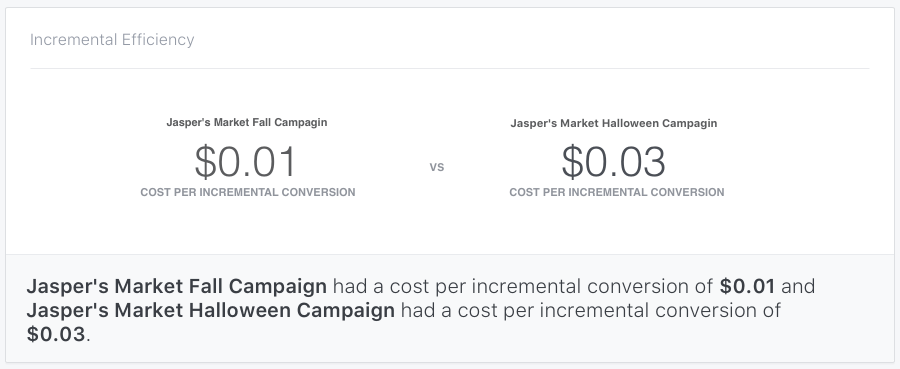Click bold Jasper's Market Fall Campaign in summary text
This screenshot has height=369, width=900.
(177, 286)
